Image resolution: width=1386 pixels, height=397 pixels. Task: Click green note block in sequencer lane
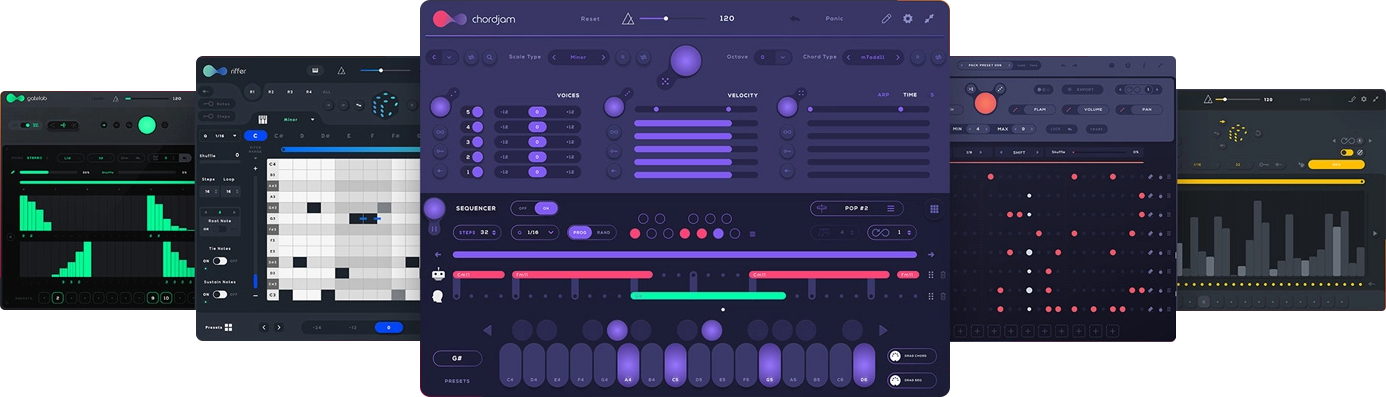(708, 295)
